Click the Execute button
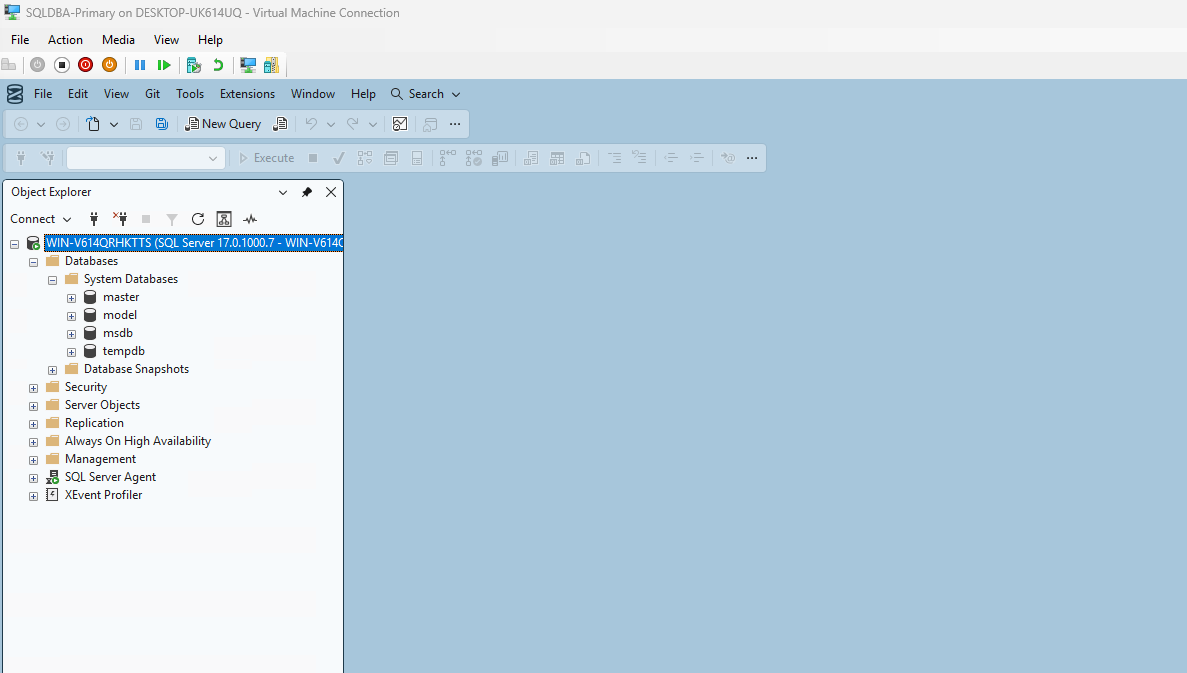This screenshot has height=673, width=1187. coord(266,158)
